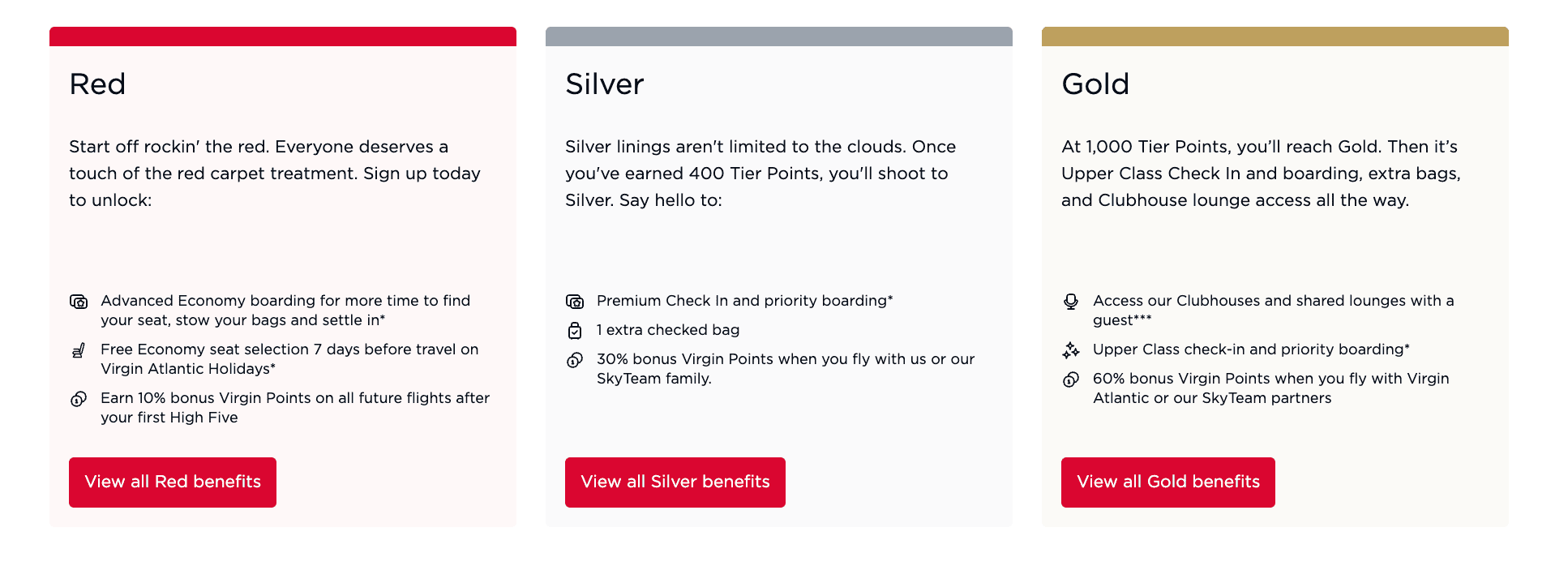Viewport: 1568px width, 566px height.
Task: Click the silver gray bar atop the Silver card
Action: (778, 36)
